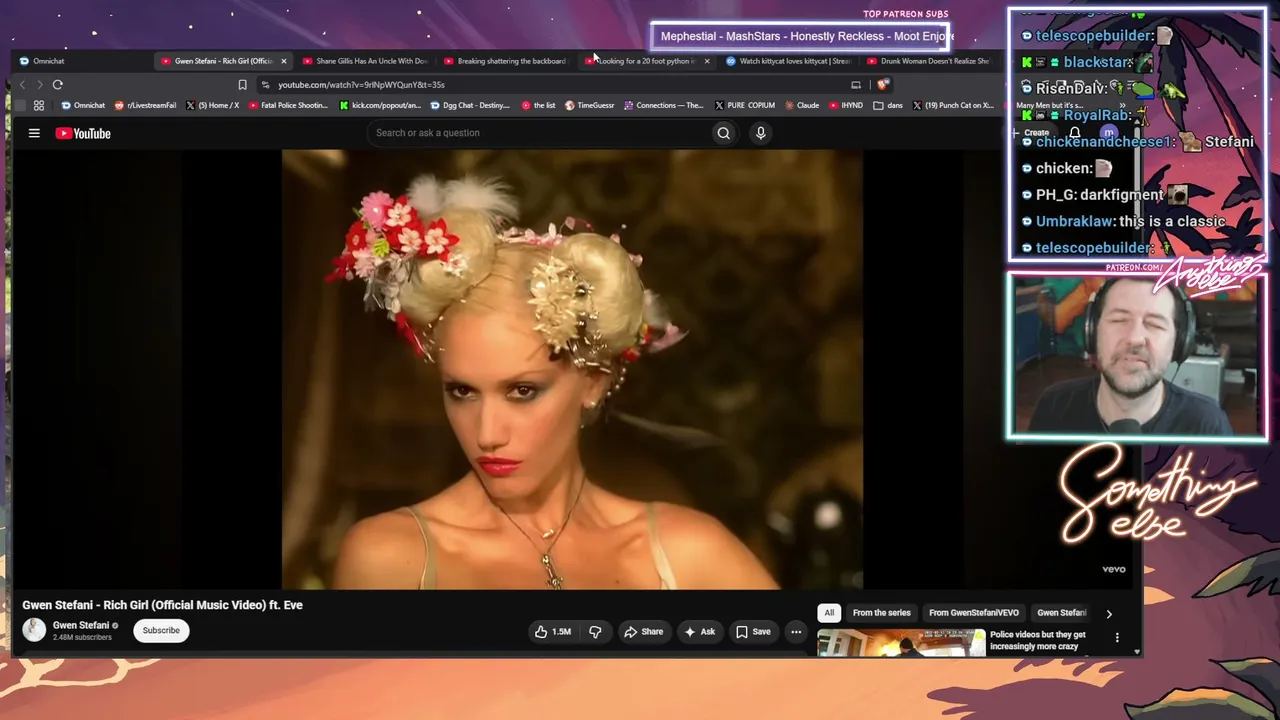This screenshot has height=720, width=1280.
Task: Click the Rich Girl video player
Action: coord(572,369)
